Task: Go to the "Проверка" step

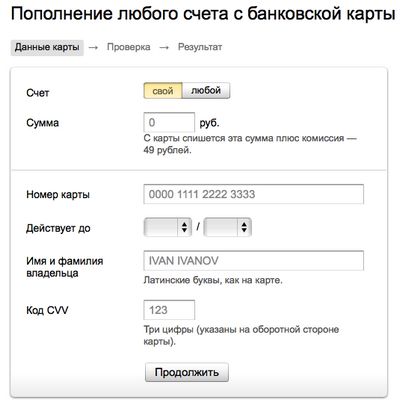Action: (x=129, y=47)
